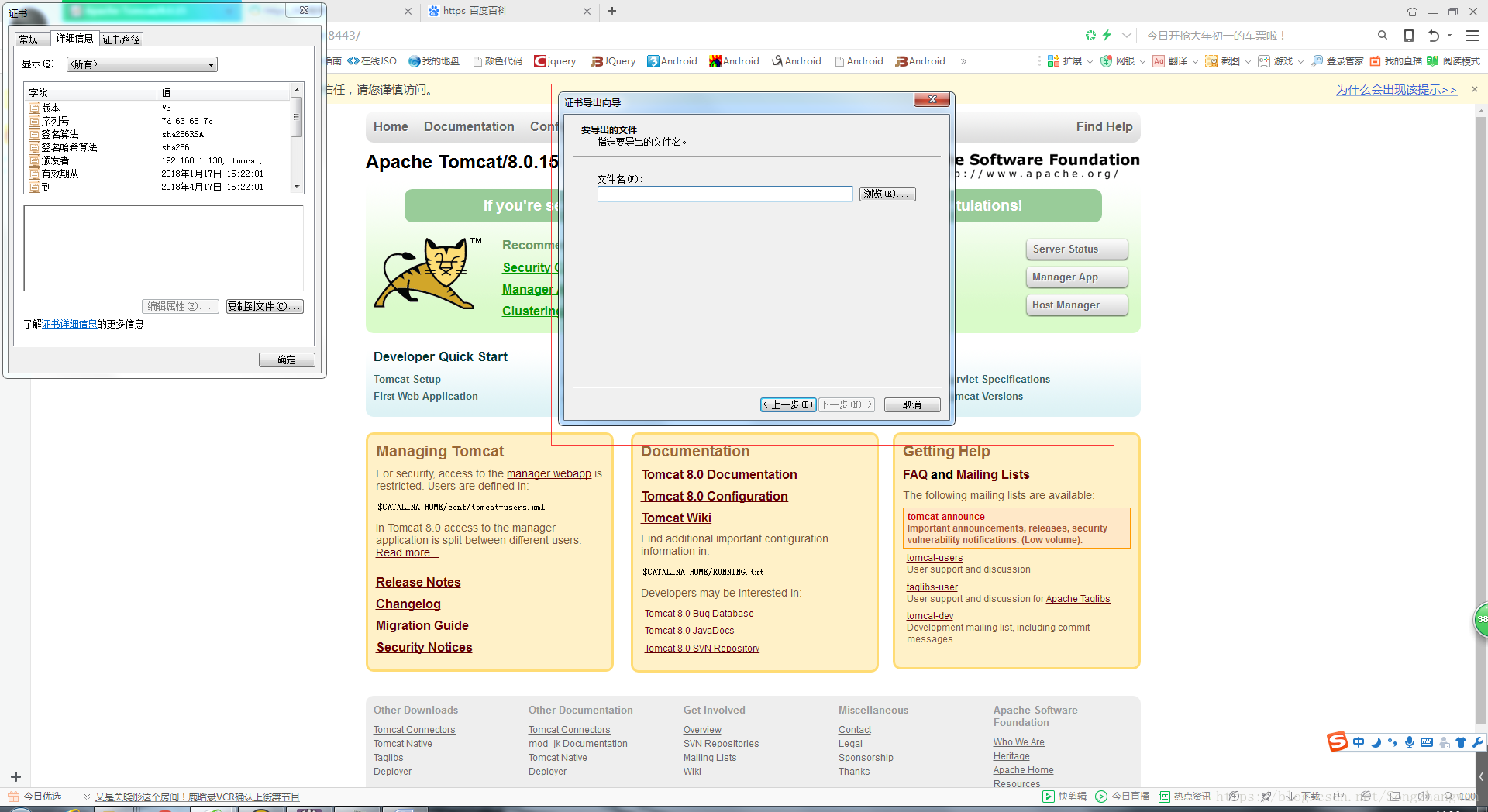Click the undo restore arrow icon
Screen dimensions: 1488x812
(1434, 36)
